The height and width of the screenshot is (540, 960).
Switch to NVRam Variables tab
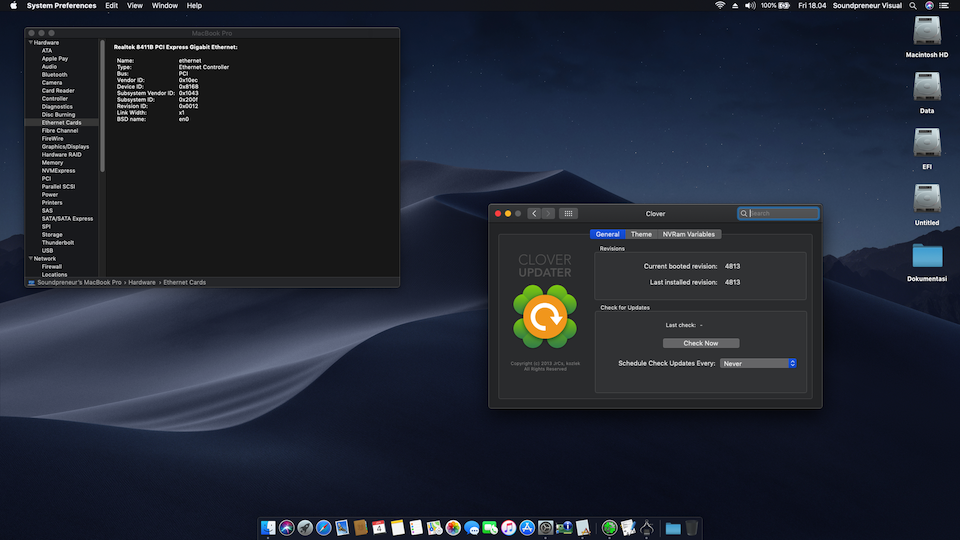tap(689, 234)
